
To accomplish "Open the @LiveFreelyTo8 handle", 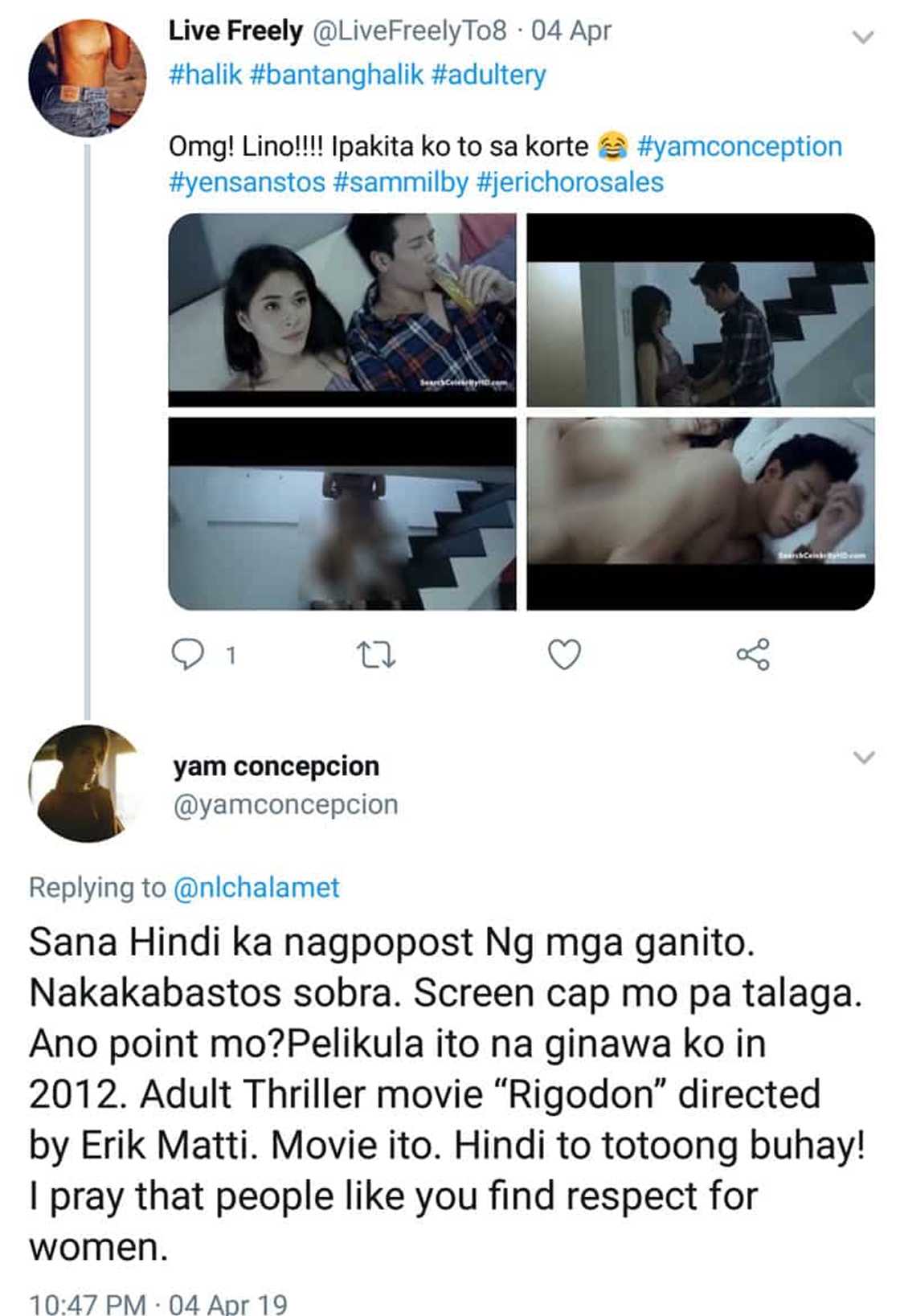I will (409, 31).
